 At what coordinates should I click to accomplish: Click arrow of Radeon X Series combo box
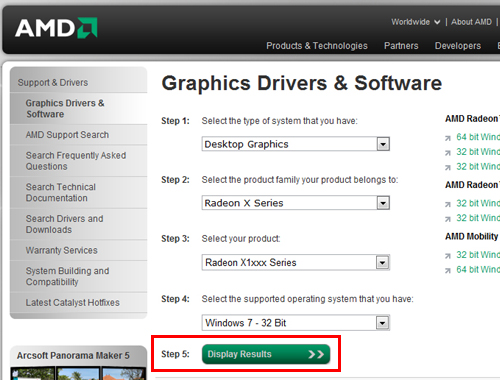[x=383, y=203]
